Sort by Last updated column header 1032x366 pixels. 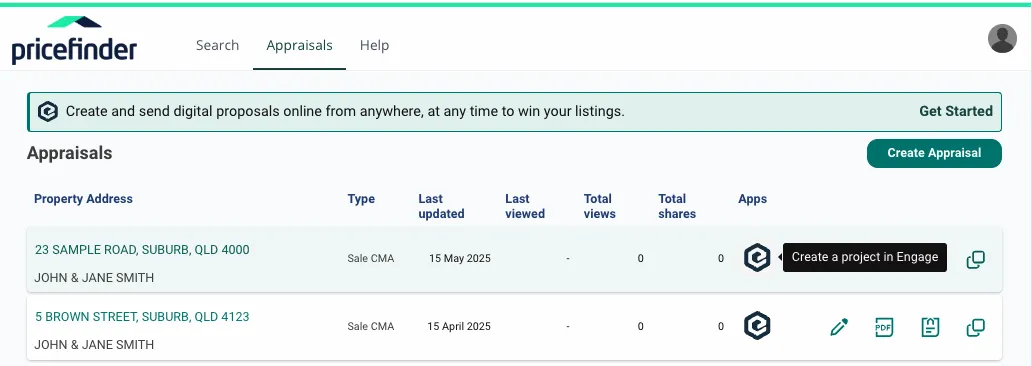click(442, 206)
